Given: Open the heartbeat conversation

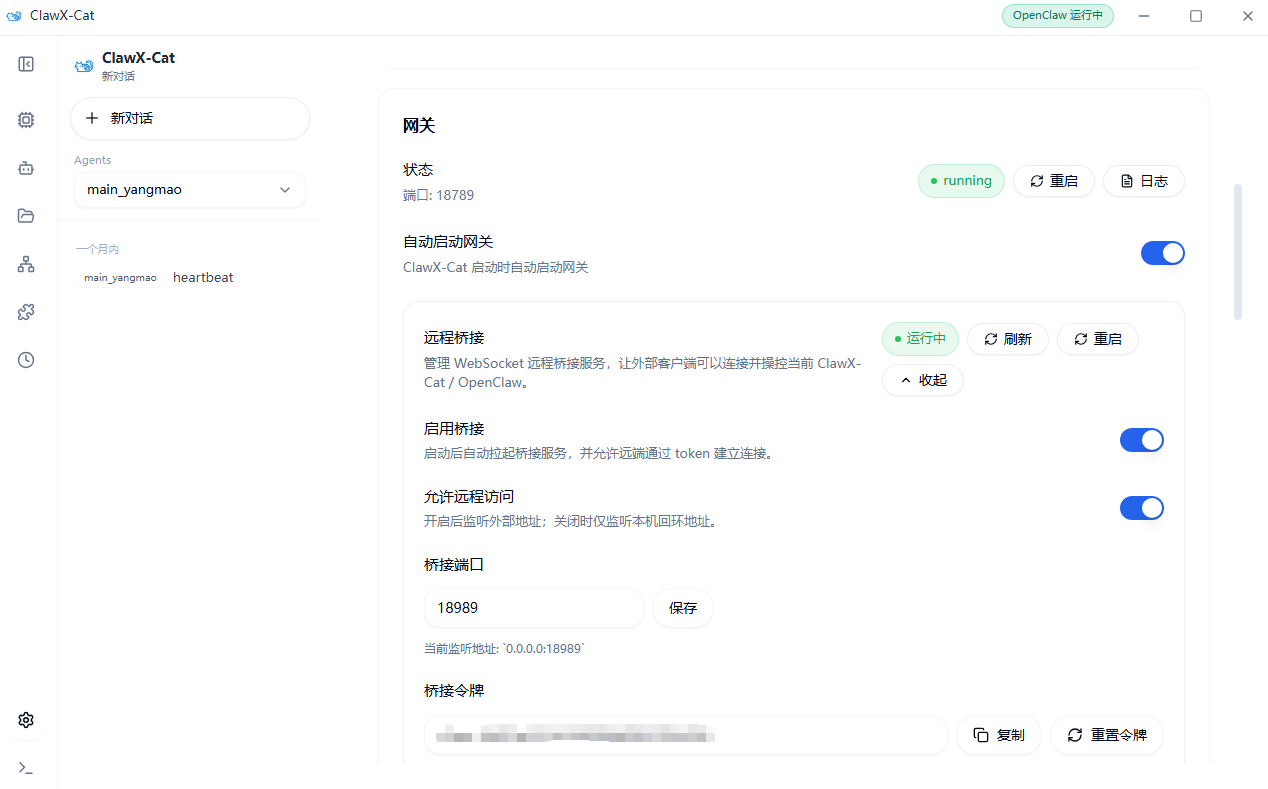Looking at the screenshot, I should coord(202,277).
